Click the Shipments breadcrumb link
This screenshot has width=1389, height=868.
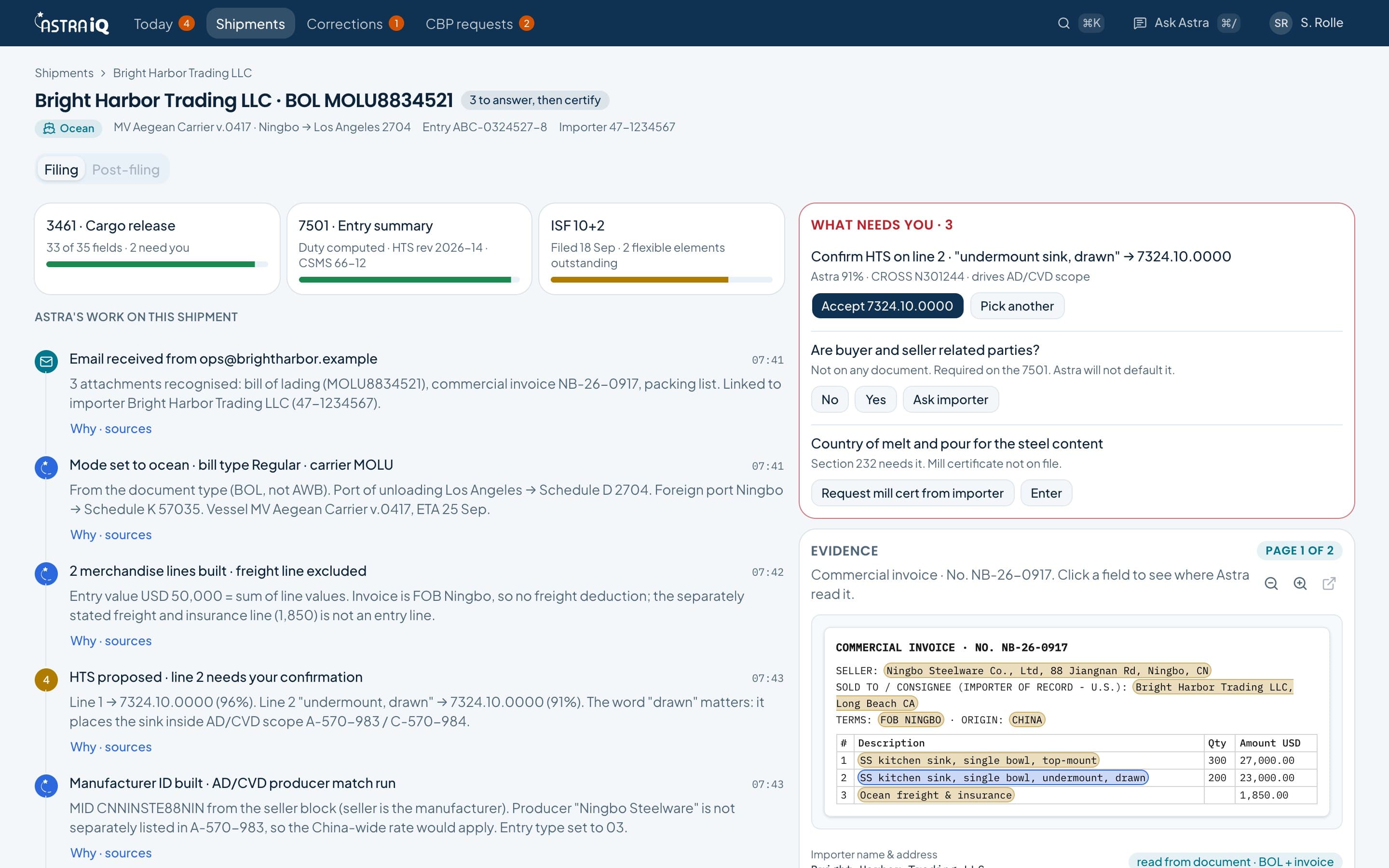[x=64, y=73]
